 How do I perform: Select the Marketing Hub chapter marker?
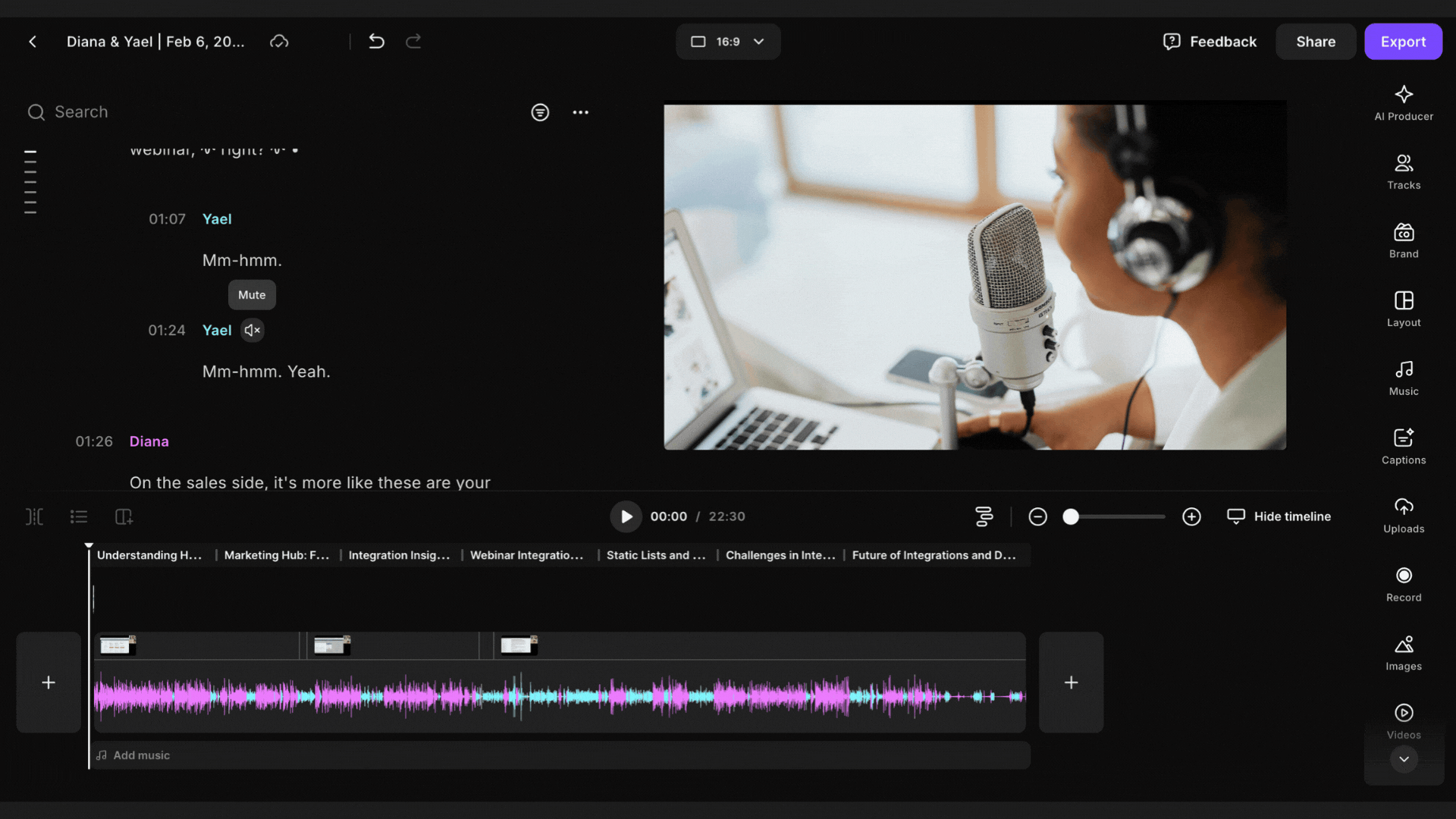coord(276,555)
